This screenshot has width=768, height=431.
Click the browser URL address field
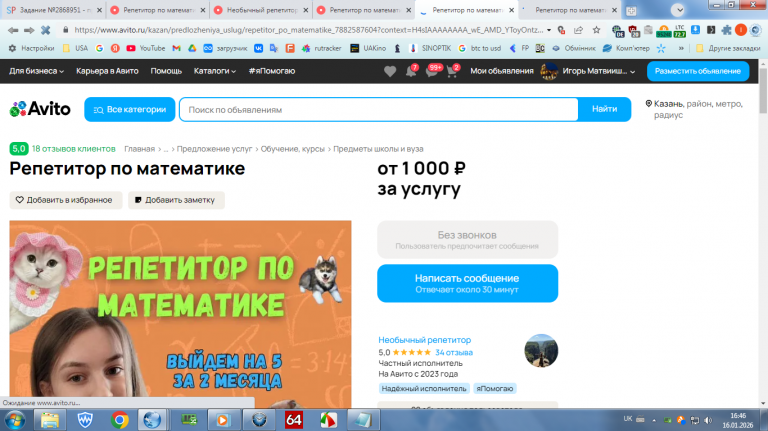point(309,30)
